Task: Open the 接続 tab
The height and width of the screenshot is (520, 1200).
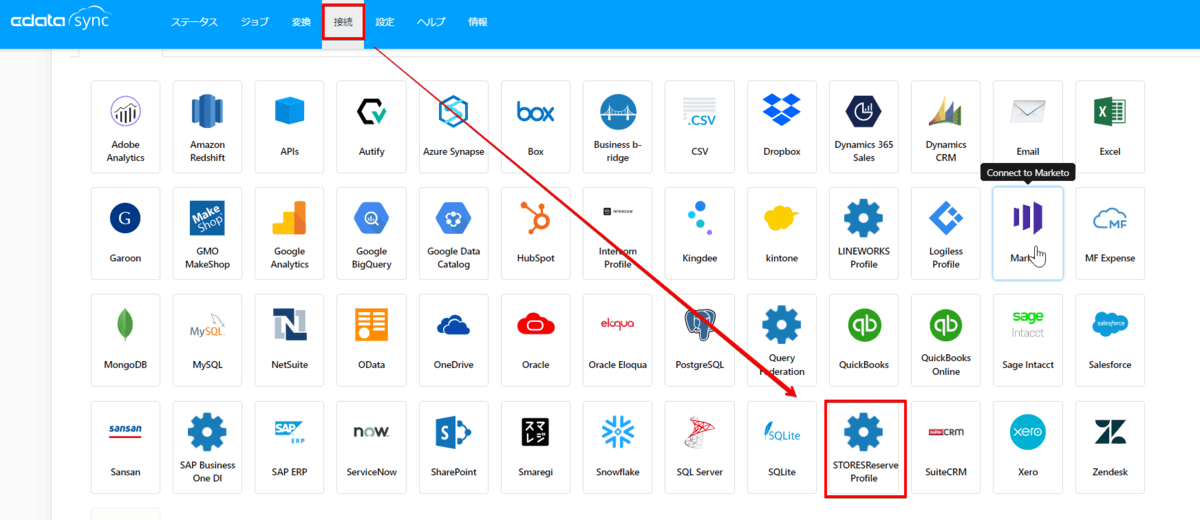Action: click(343, 22)
